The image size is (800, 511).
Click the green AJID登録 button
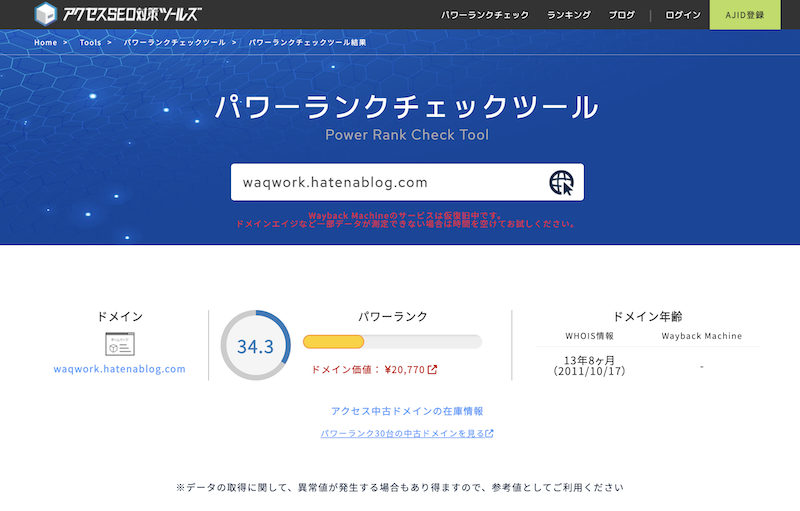coord(745,15)
